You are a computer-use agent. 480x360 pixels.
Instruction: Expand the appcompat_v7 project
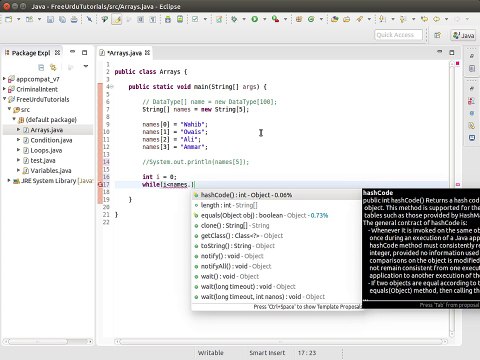pyautogui.click(x=4, y=79)
